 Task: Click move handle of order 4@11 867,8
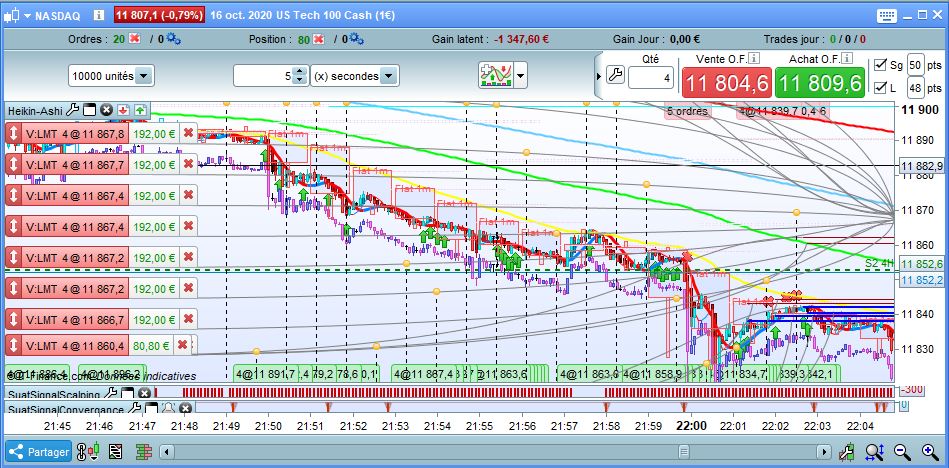pos(13,133)
